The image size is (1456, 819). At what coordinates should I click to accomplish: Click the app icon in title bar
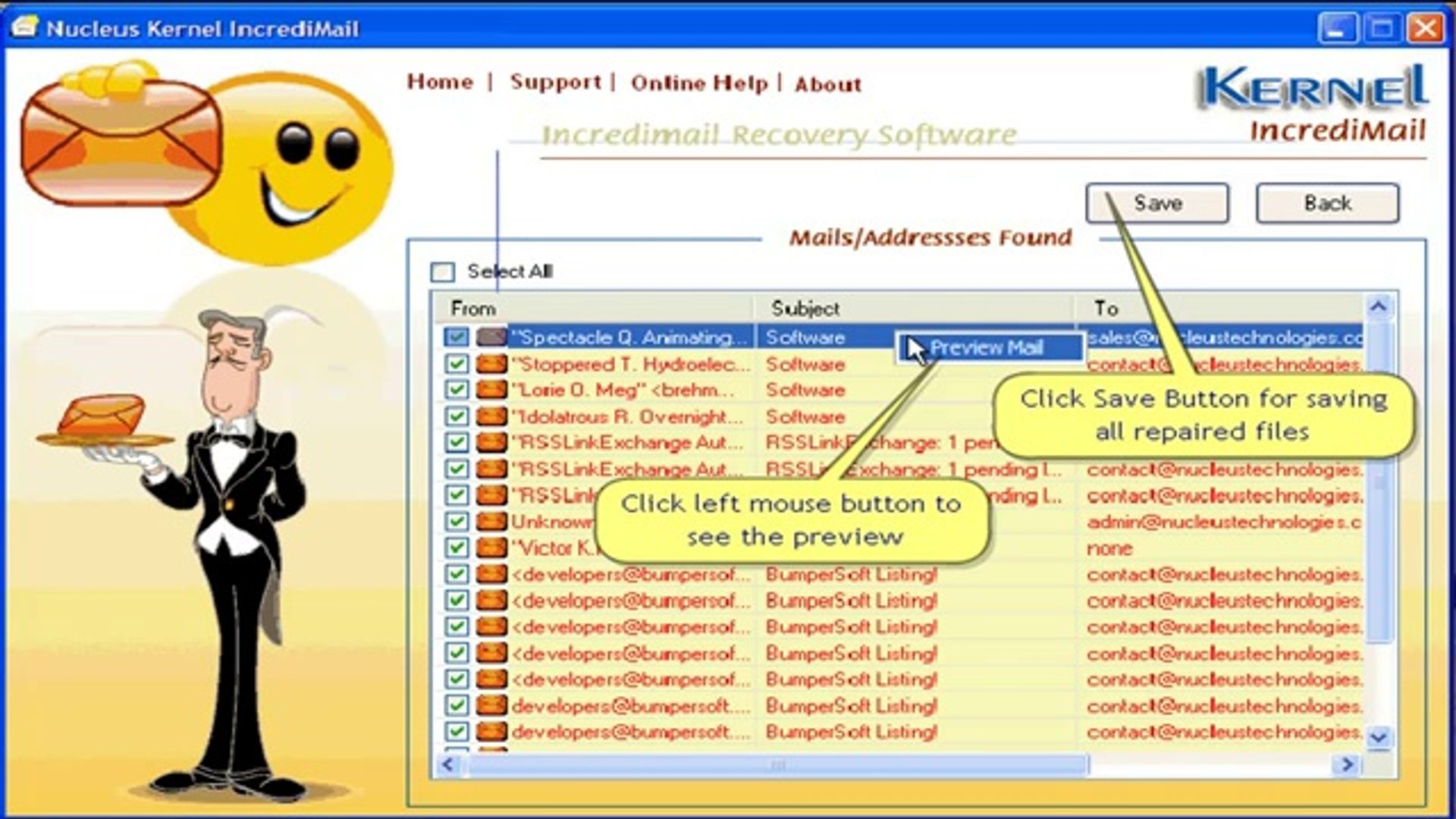pos(24,27)
